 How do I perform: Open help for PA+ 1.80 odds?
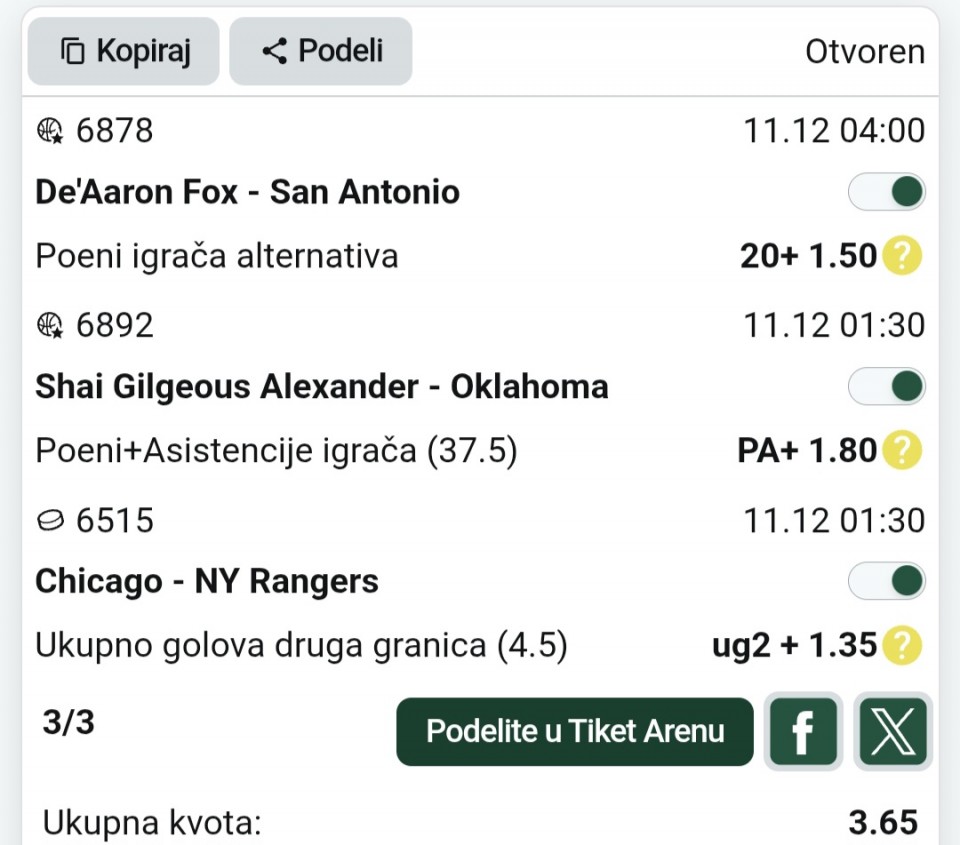(x=901, y=451)
